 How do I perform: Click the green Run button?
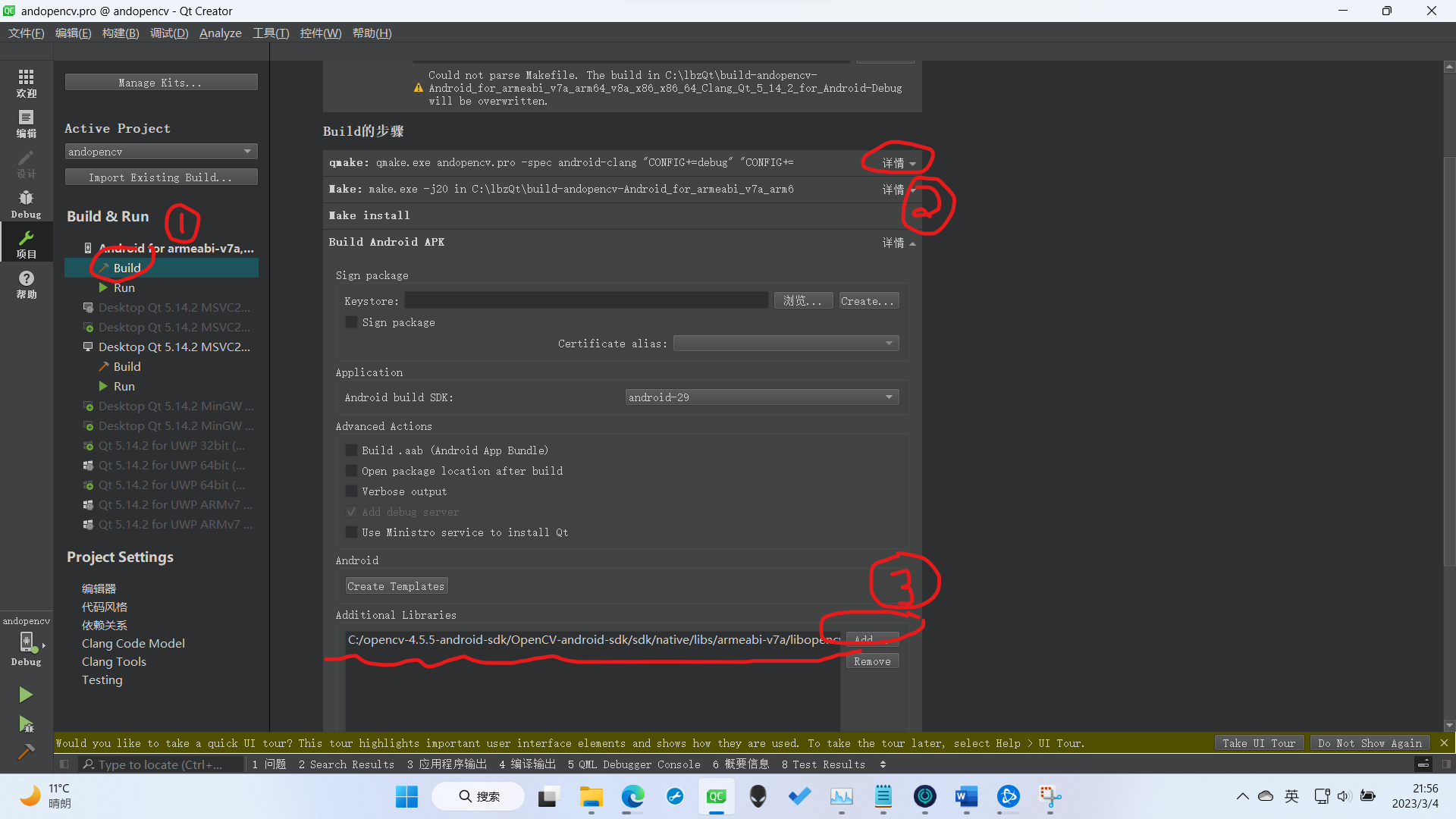pyautogui.click(x=26, y=695)
